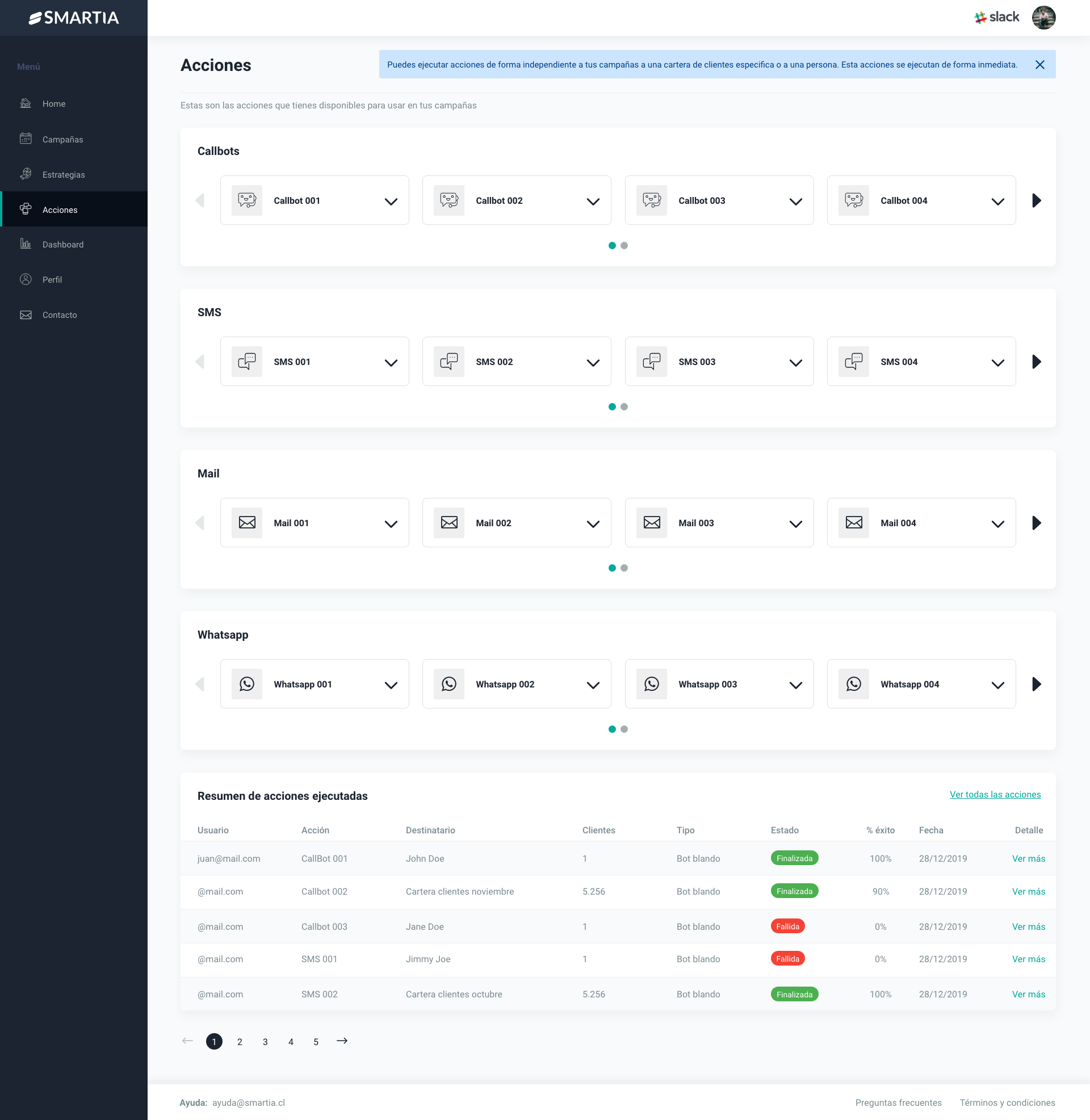Select the first pagination dot under Callbots

coord(613,246)
